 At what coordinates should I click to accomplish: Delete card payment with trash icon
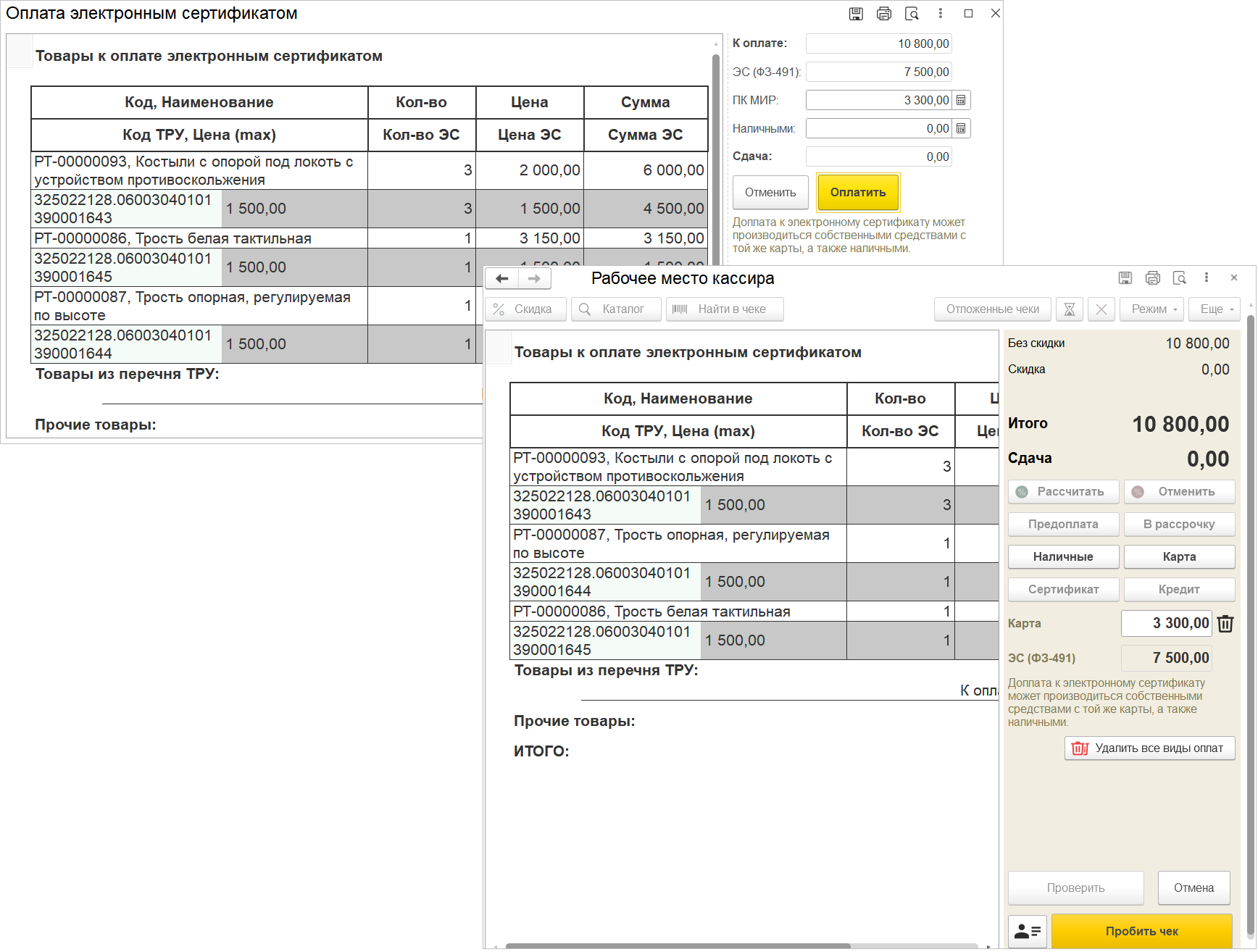click(x=1225, y=624)
